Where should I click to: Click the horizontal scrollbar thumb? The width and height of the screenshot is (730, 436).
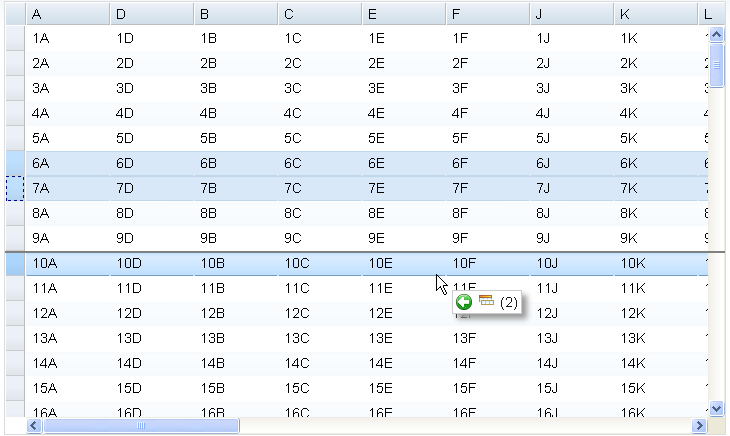tap(141, 425)
